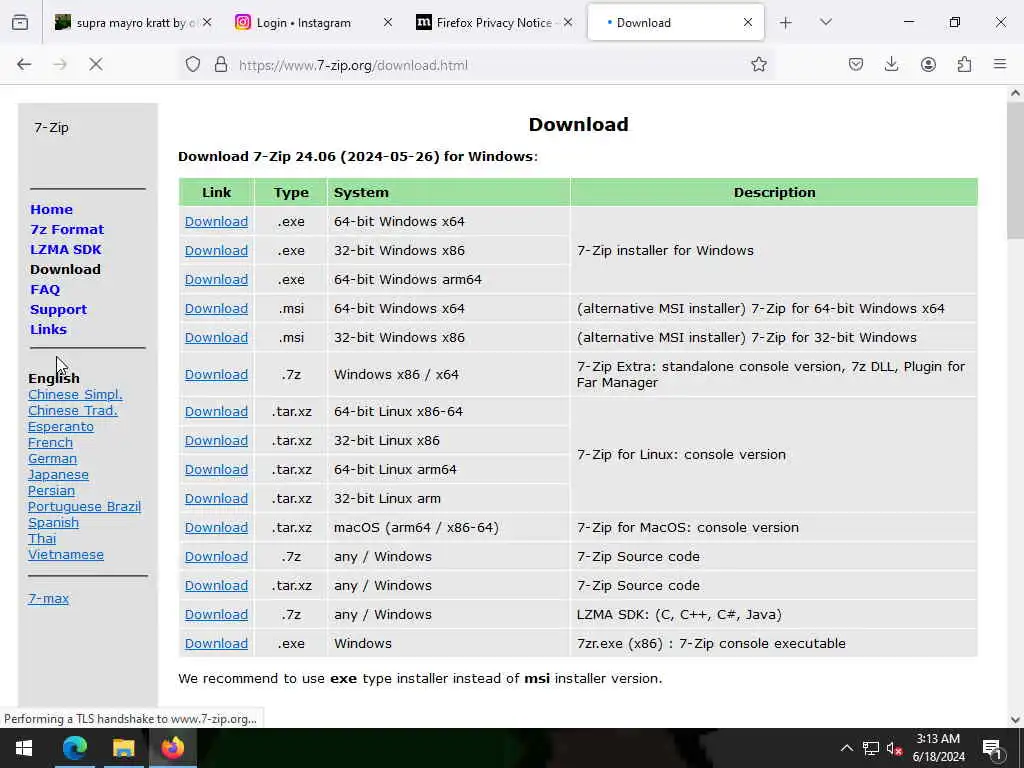Open File Explorer from taskbar
Viewport: 1024px width, 768px height.
tap(123, 748)
